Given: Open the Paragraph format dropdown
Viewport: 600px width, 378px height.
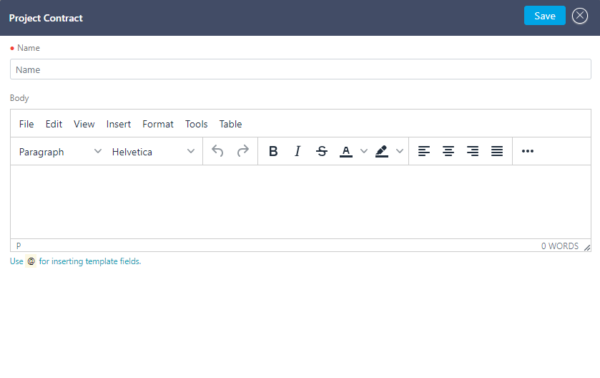Looking at the screenshot, I should pos(60,152).
